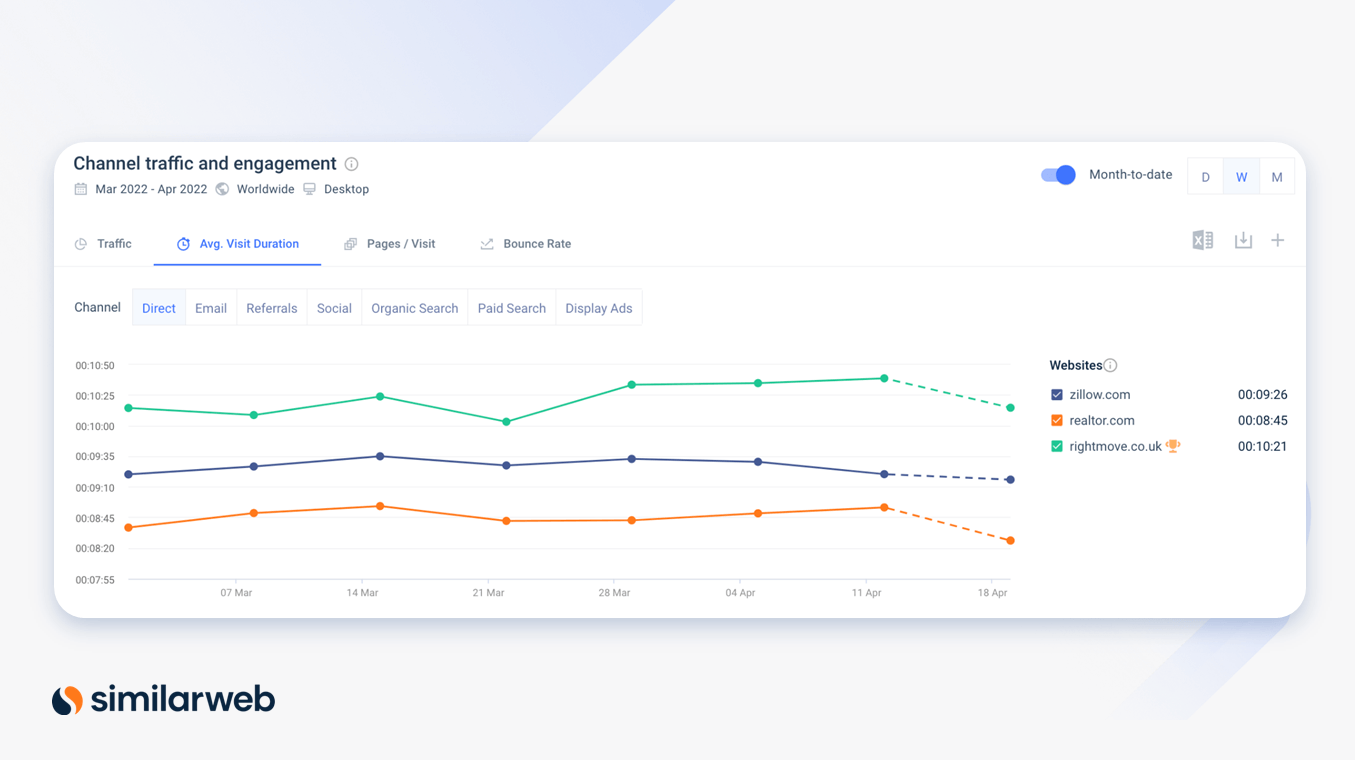
Task: Select the Email channel filter
Action: (x=211, y=308)
